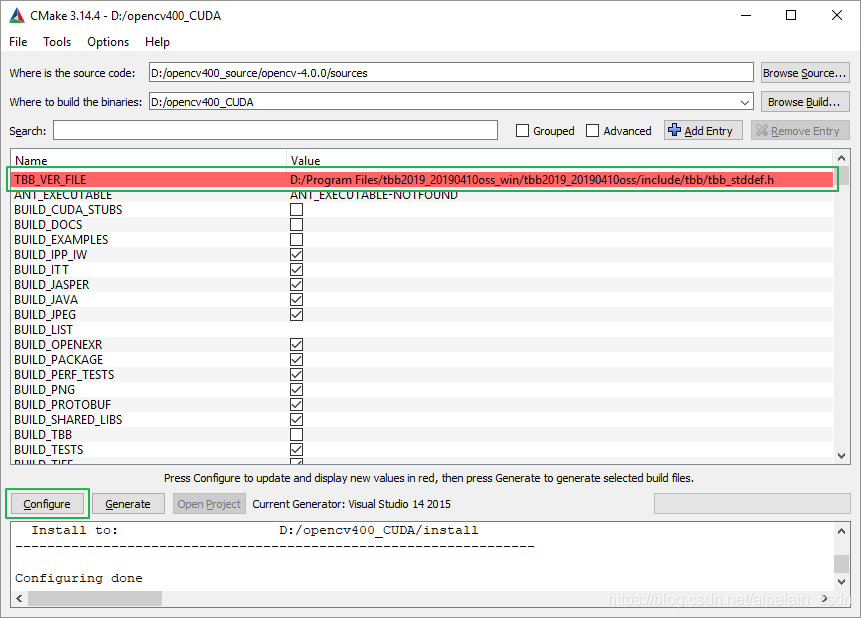861x618 pixels.
Task: Click the Generate button
Action: (x=128, y=504)
